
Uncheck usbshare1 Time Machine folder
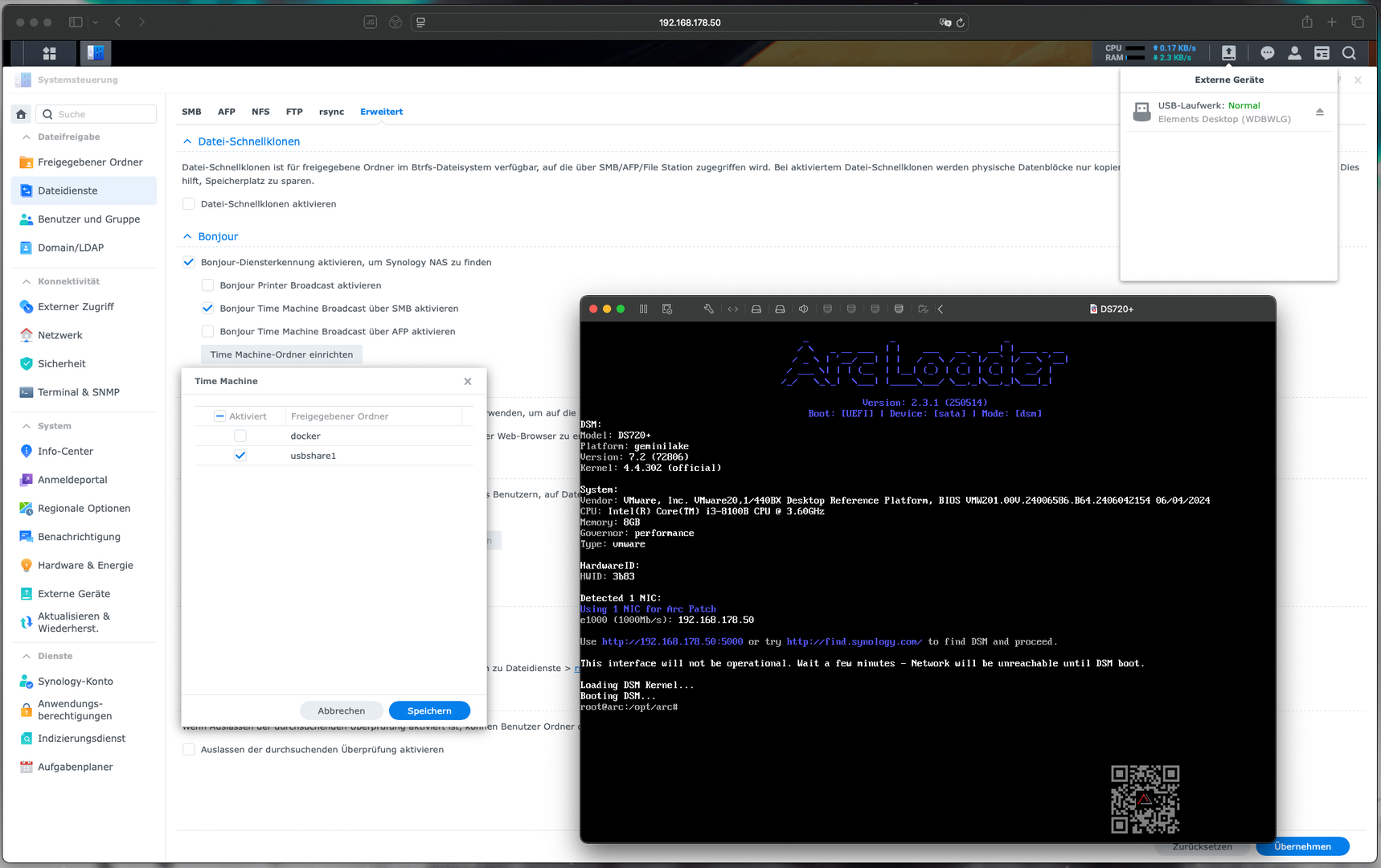click(240, 456)
